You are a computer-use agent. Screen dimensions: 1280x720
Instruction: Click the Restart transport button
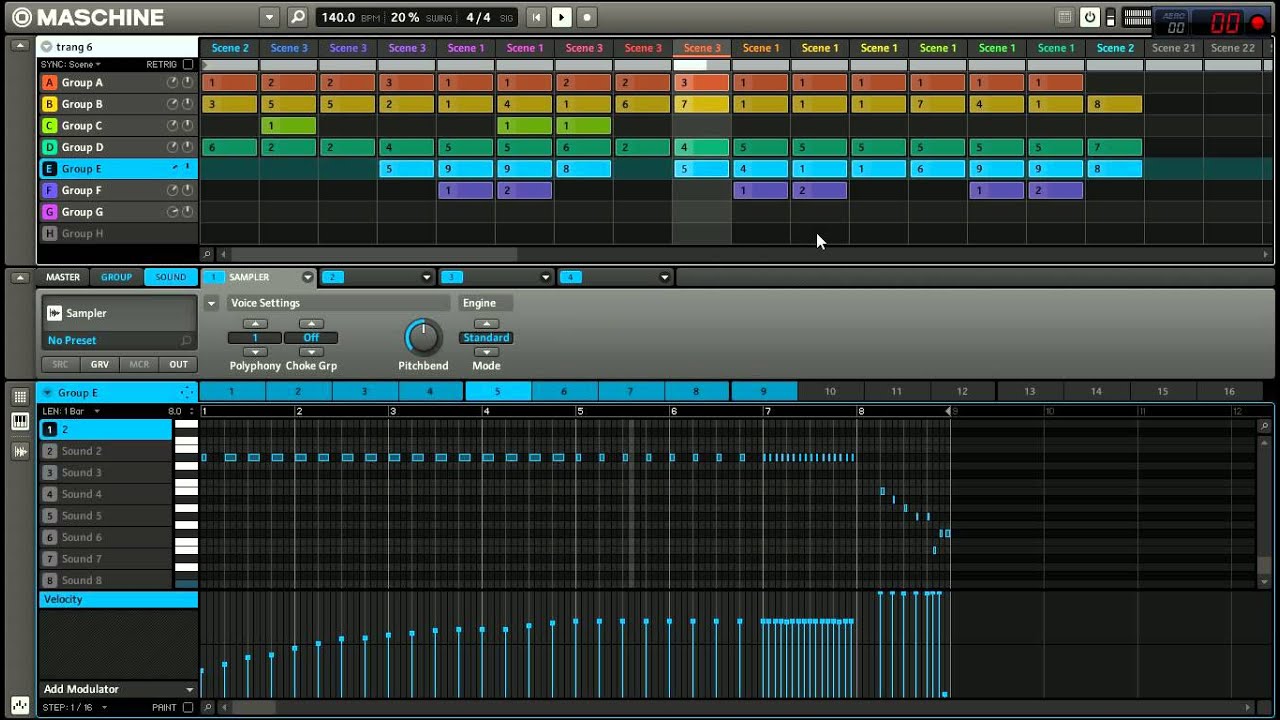point(536,17)
